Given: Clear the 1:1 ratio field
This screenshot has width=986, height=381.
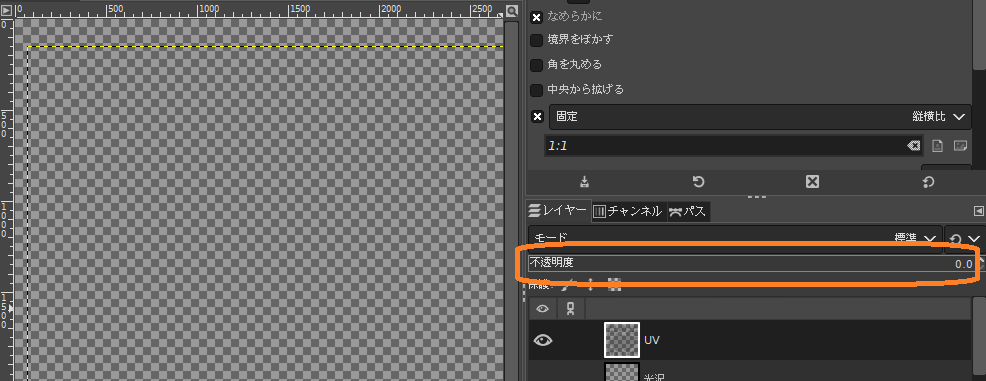Looking at the screenshot, I should [x=913, y=146].
